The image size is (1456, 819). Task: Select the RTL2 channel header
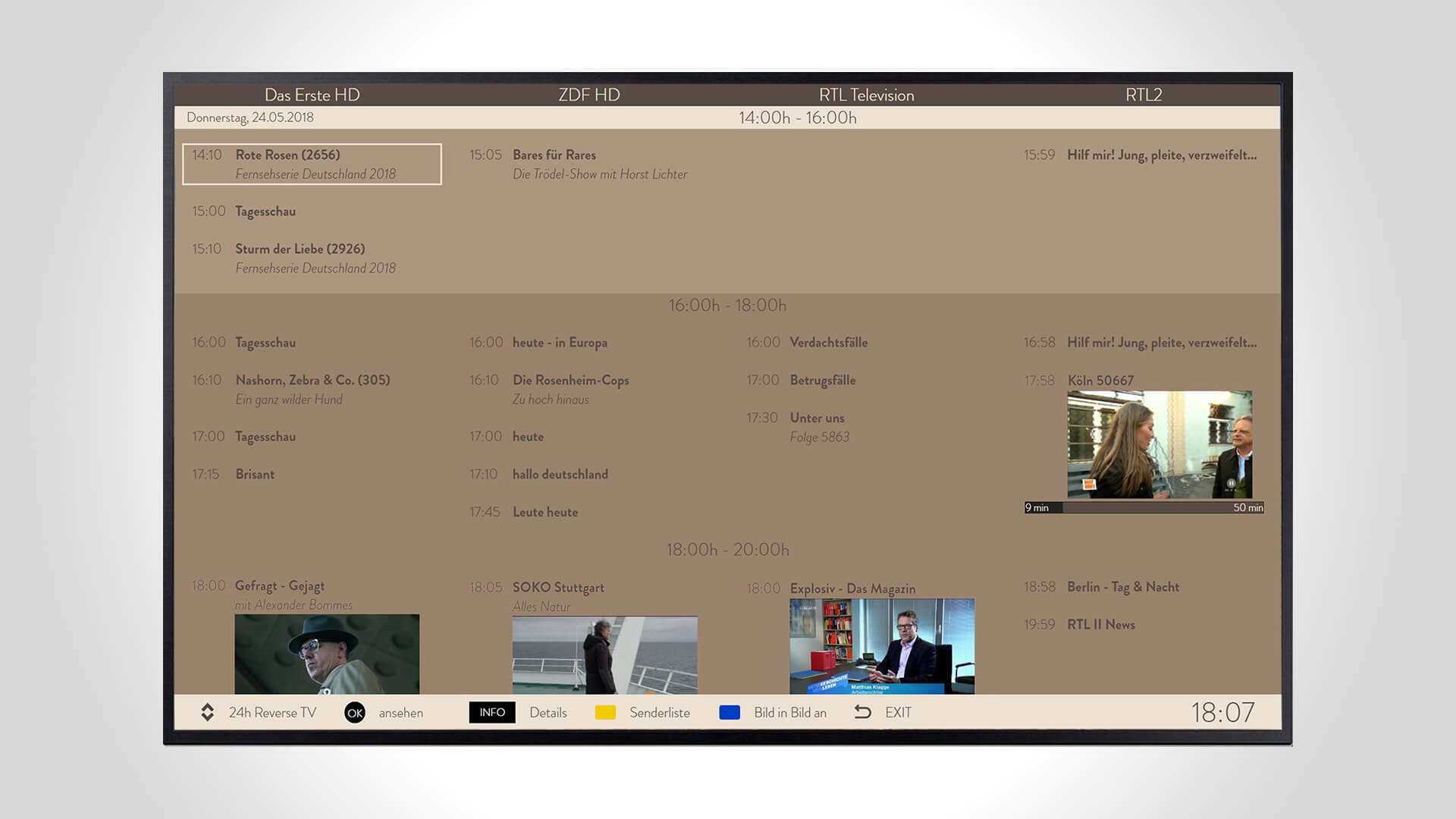click(x=1144, y=95)
